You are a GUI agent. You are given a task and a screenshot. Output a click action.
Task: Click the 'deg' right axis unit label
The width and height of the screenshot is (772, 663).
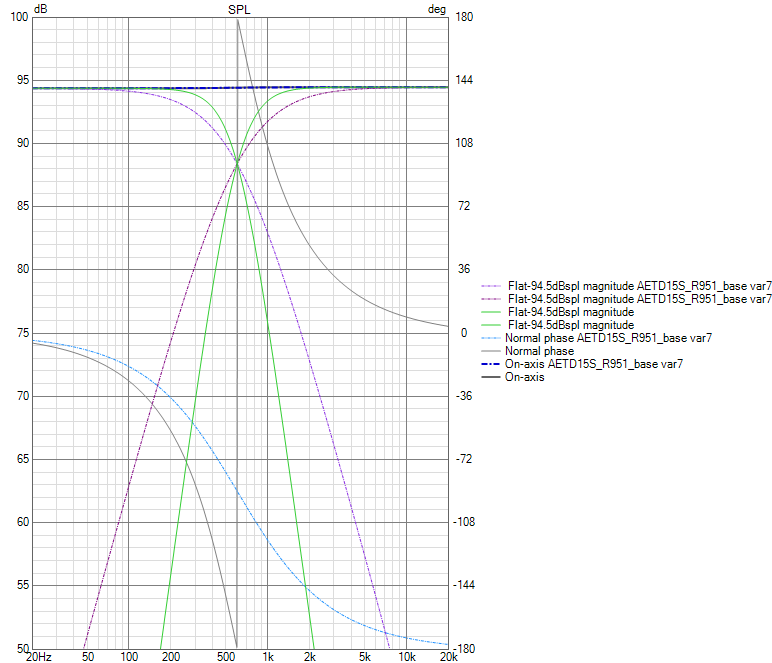pyautogui.click(x=437, y=9)
